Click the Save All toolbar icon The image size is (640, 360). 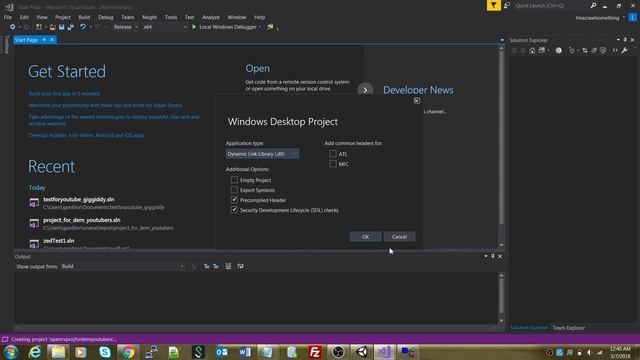(x=71, y=27)
